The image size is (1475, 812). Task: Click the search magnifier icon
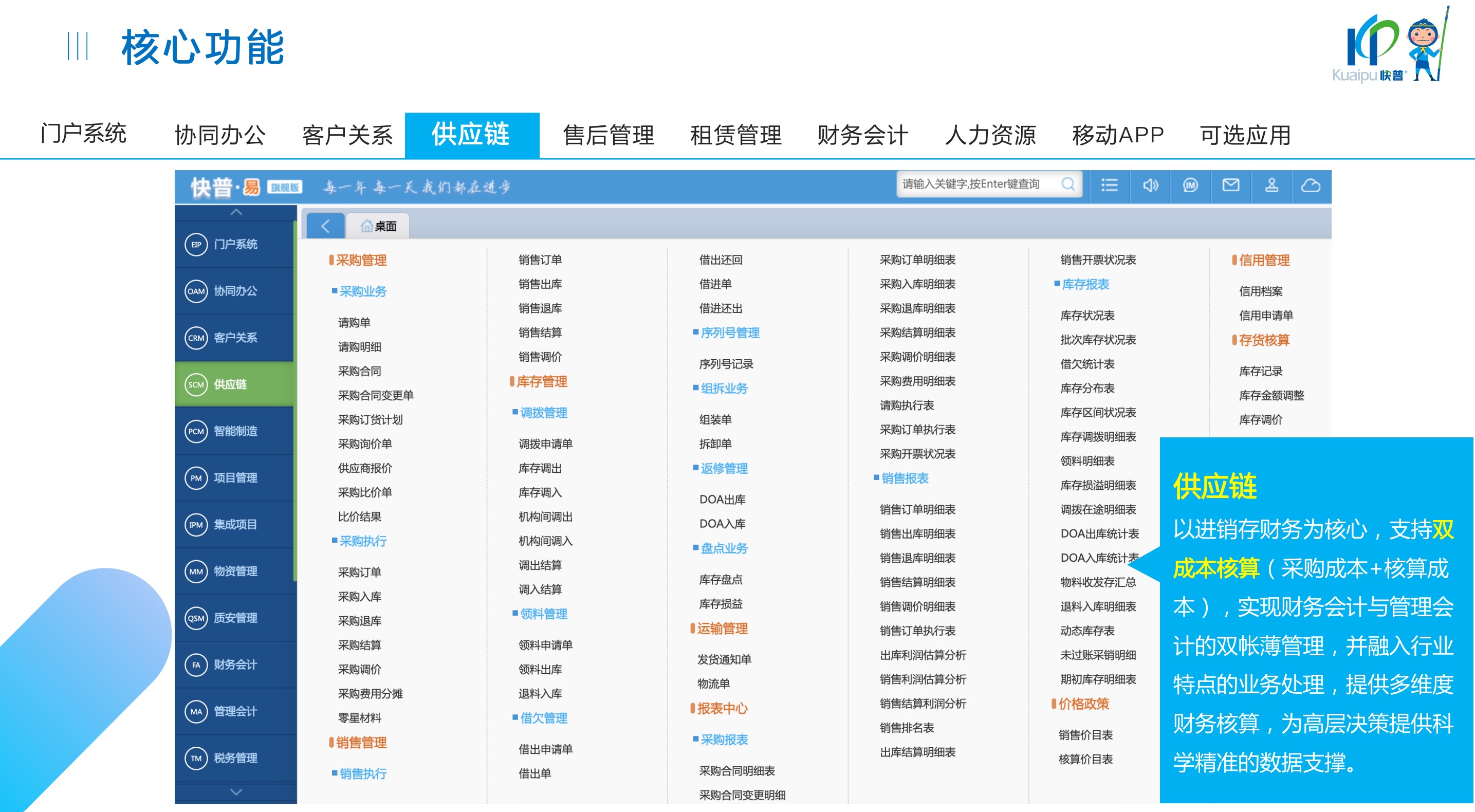point(1067,184)
